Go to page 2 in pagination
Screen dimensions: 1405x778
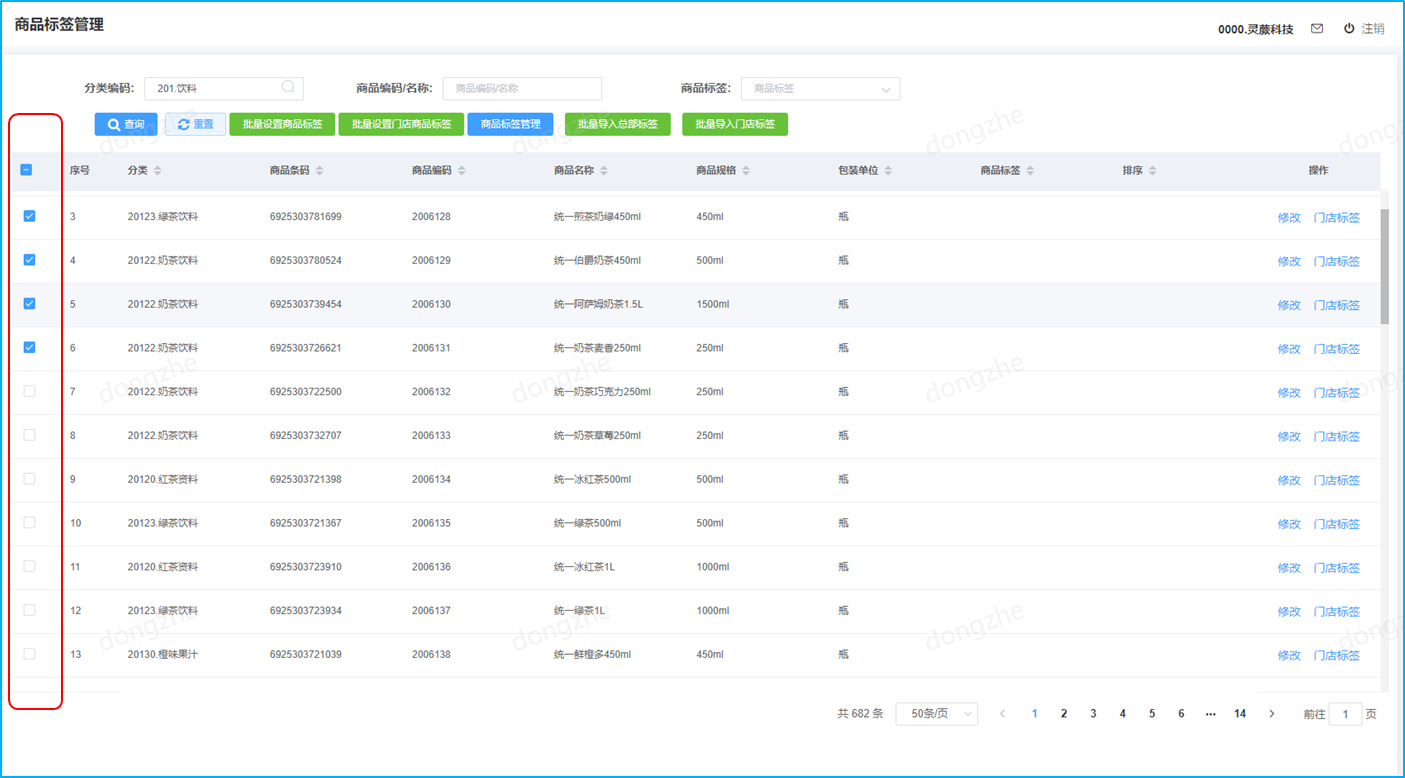tap(1064, 714)
